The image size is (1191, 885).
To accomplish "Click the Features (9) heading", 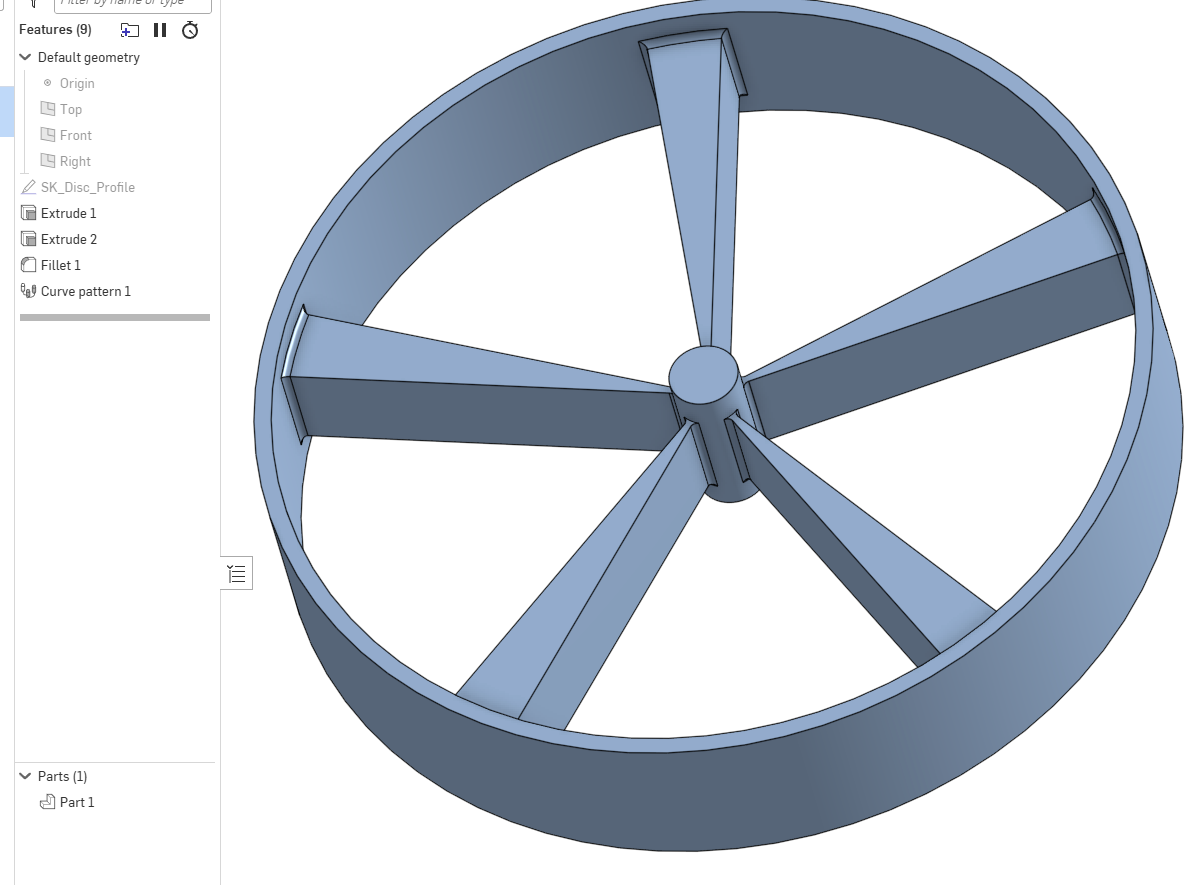I will pos(55,30).
